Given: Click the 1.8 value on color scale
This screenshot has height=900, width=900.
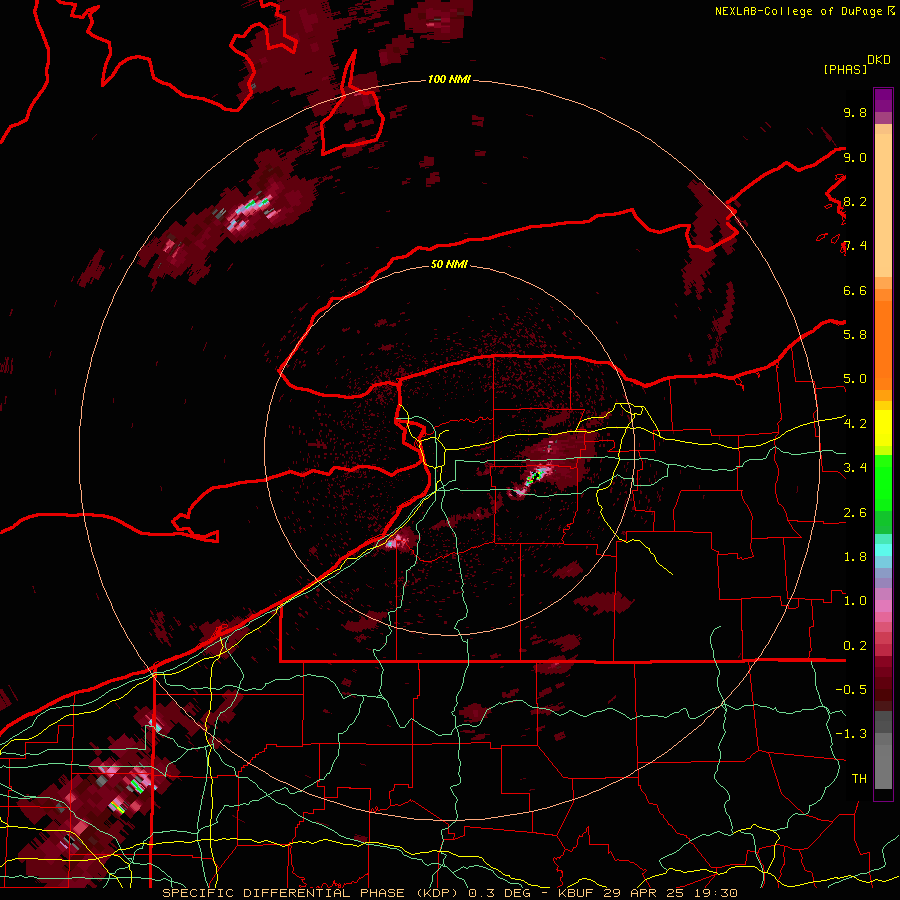Looking at the screenshot, I should pos(855,556).
